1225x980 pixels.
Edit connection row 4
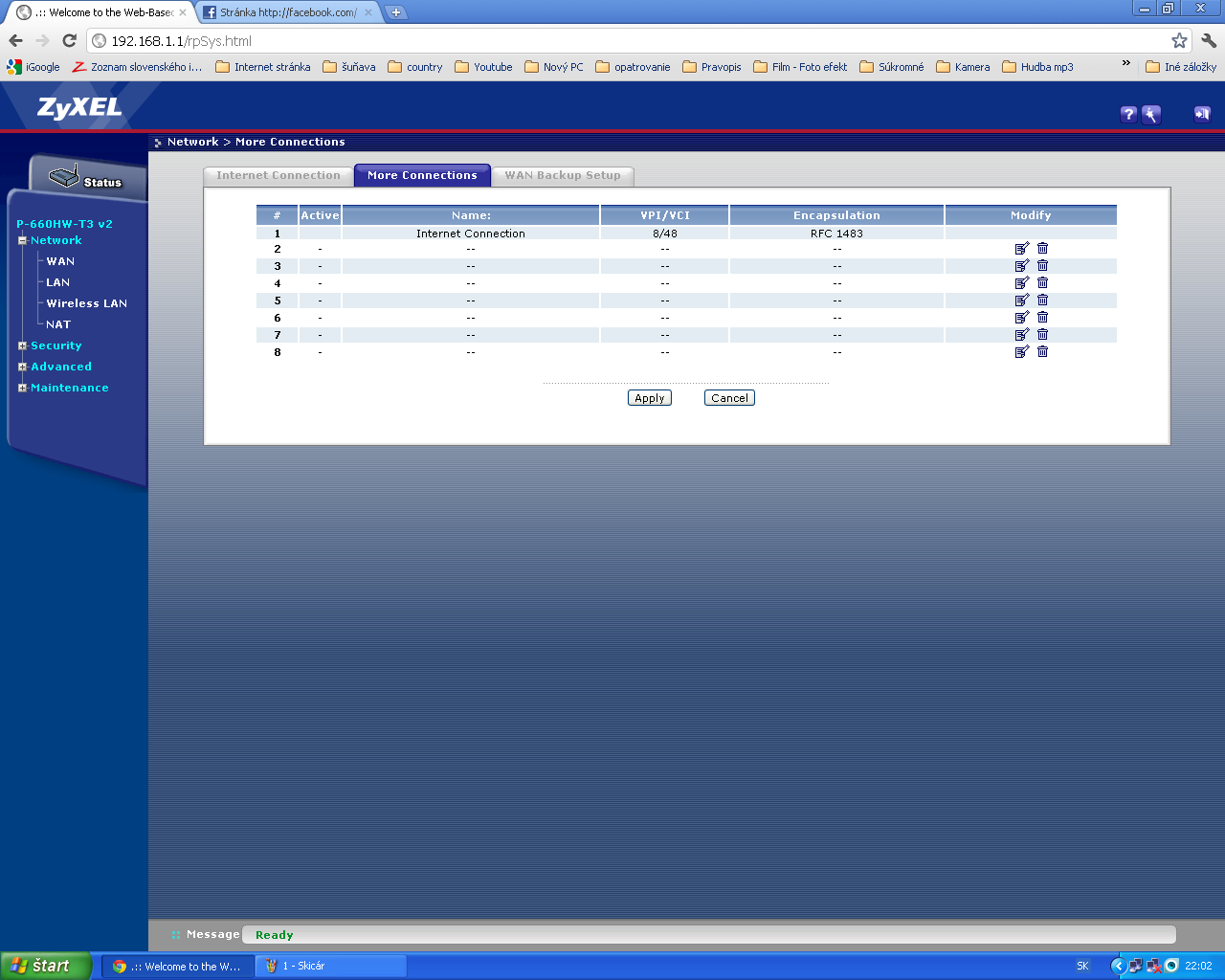(x=1022, y=283)
